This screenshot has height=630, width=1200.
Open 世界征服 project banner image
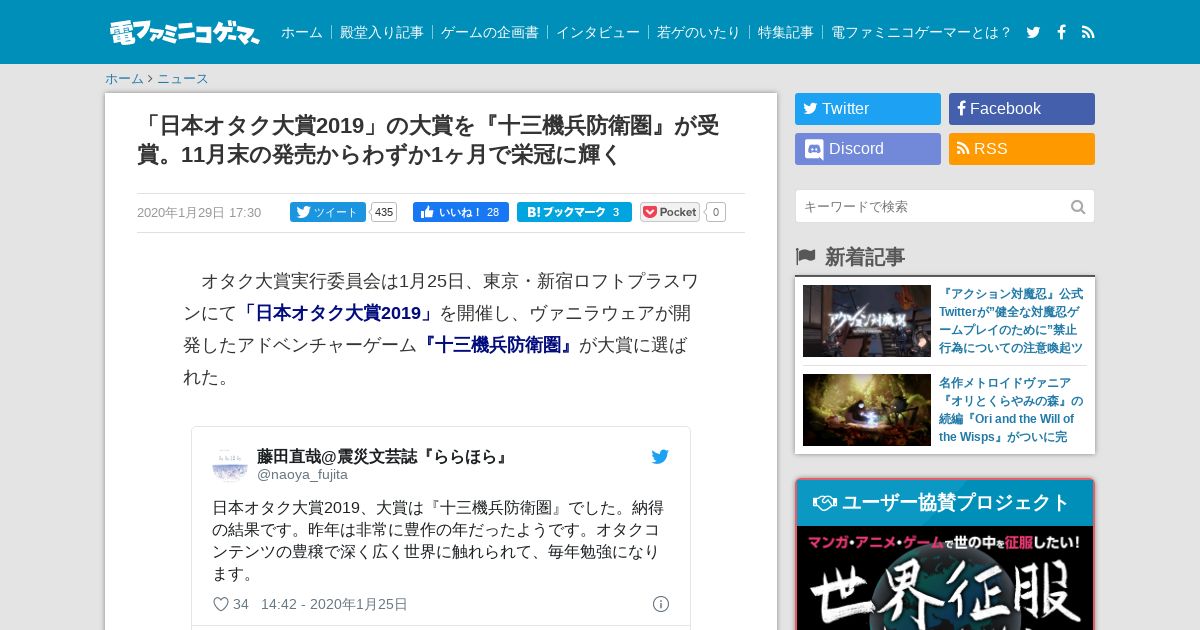(945, 578)
